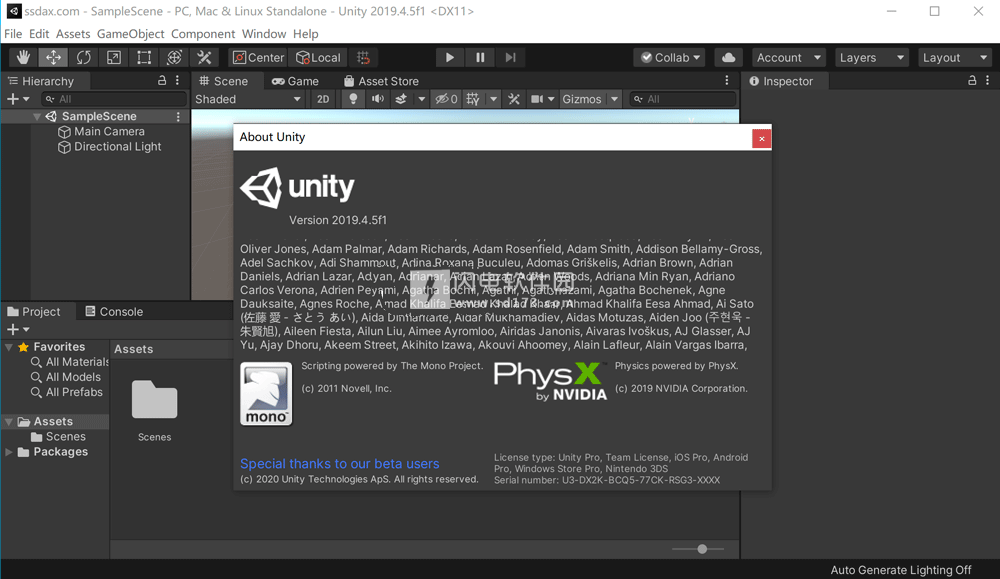Step one frame forward

coord(510,57)
